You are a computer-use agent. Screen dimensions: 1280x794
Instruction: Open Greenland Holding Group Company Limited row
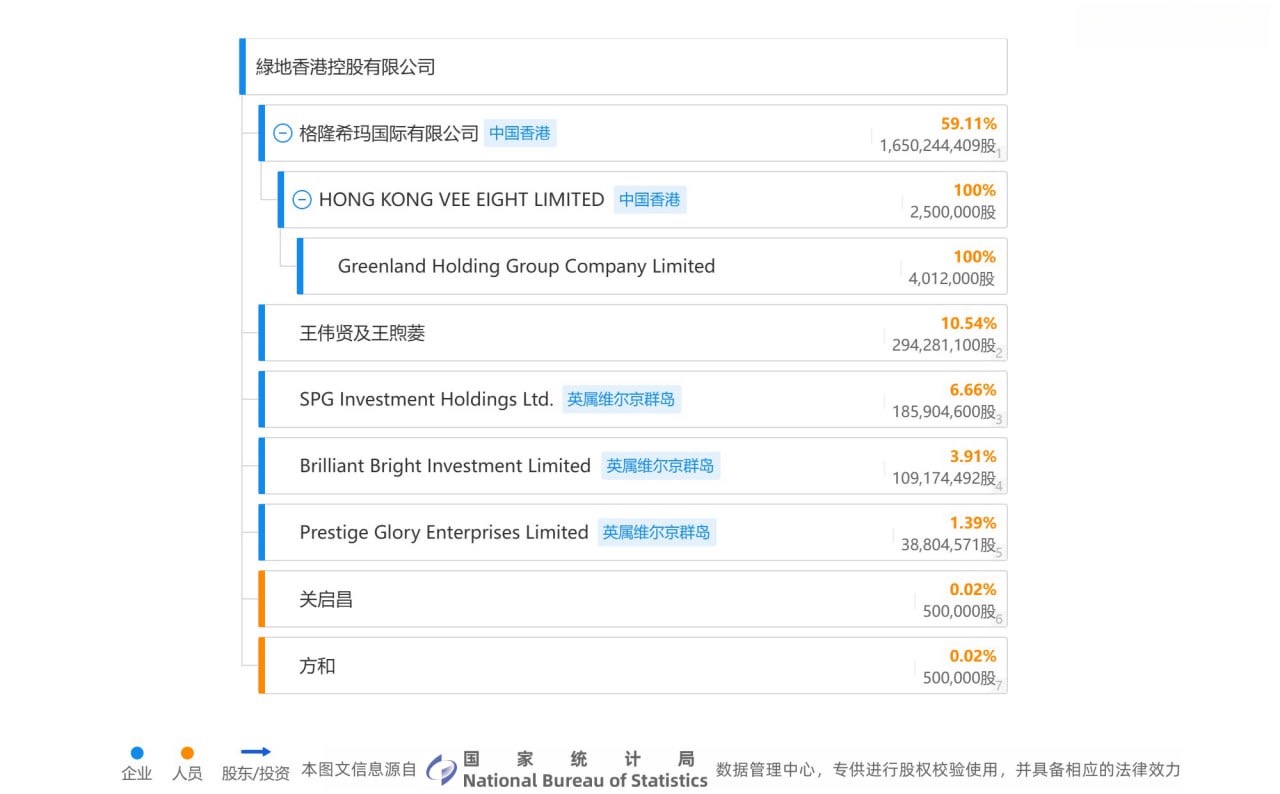652,266
